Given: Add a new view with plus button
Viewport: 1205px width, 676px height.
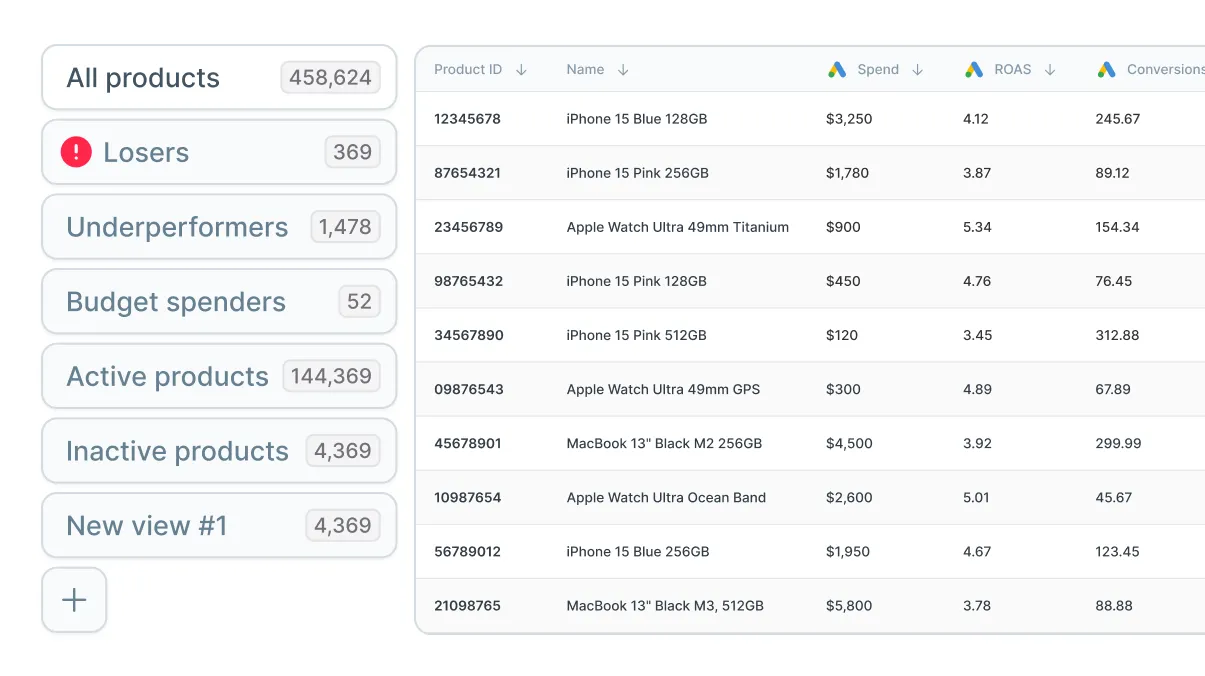Looking at the screenshot, I should point(74,600).
